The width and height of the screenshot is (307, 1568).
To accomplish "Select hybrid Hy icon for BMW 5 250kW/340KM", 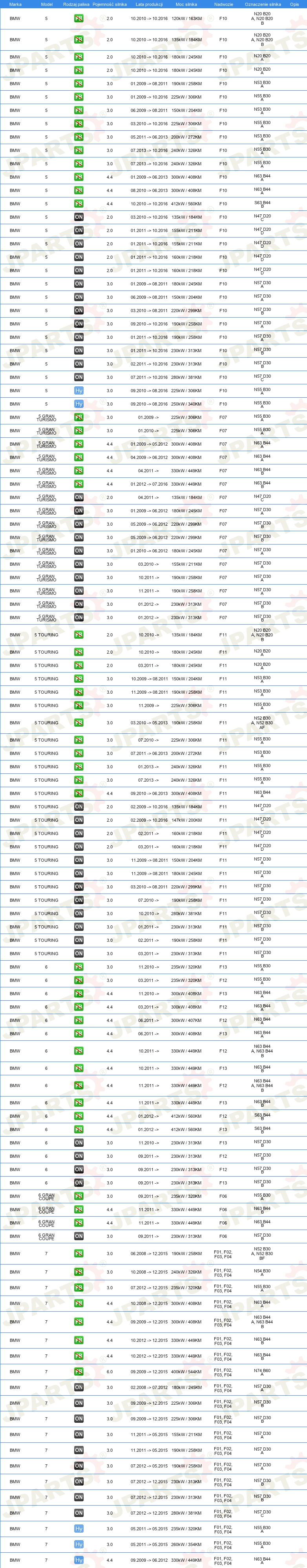I will [x=79, y=404].
